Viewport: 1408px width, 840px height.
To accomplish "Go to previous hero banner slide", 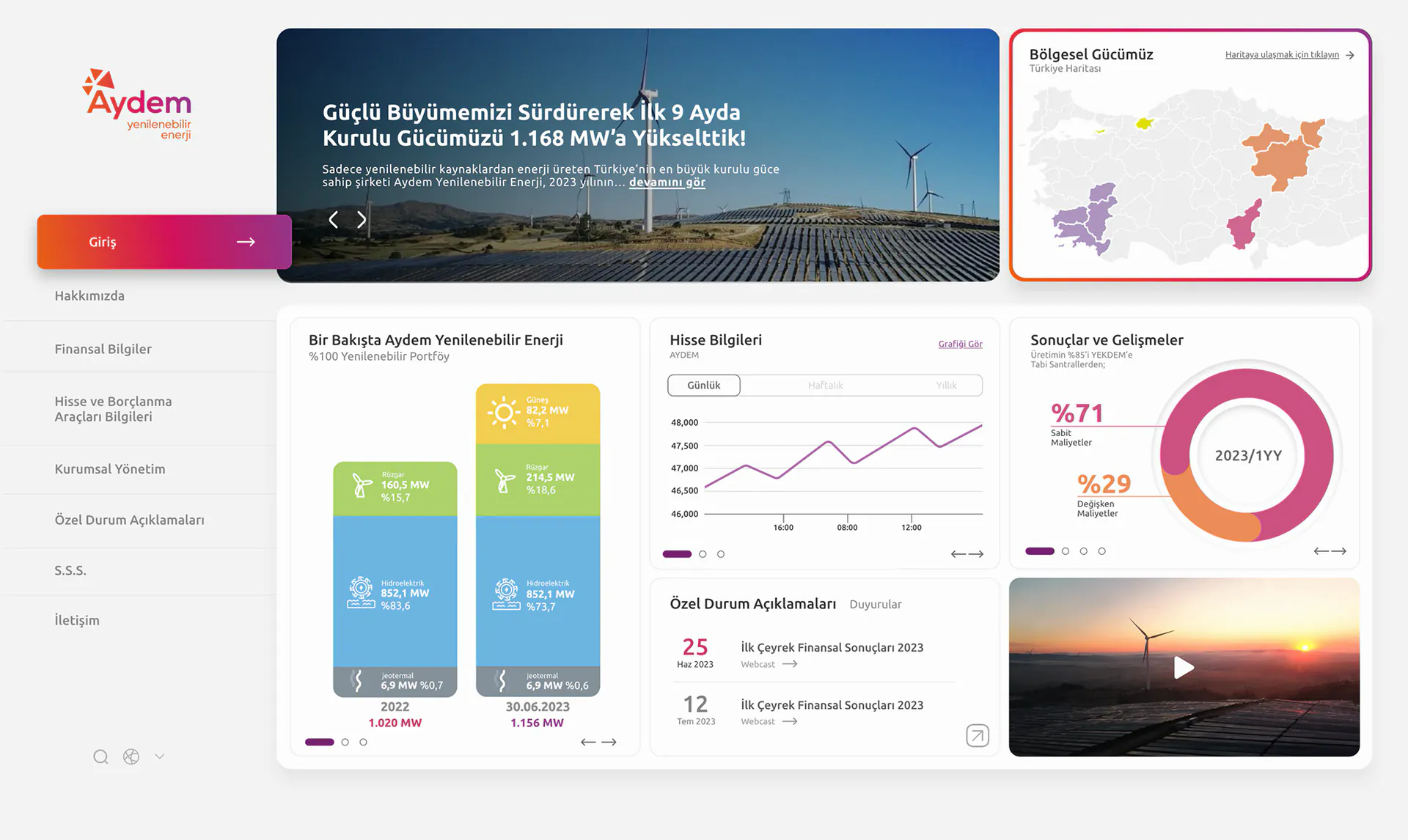I will pyautogui.click(x=334, y=220).
